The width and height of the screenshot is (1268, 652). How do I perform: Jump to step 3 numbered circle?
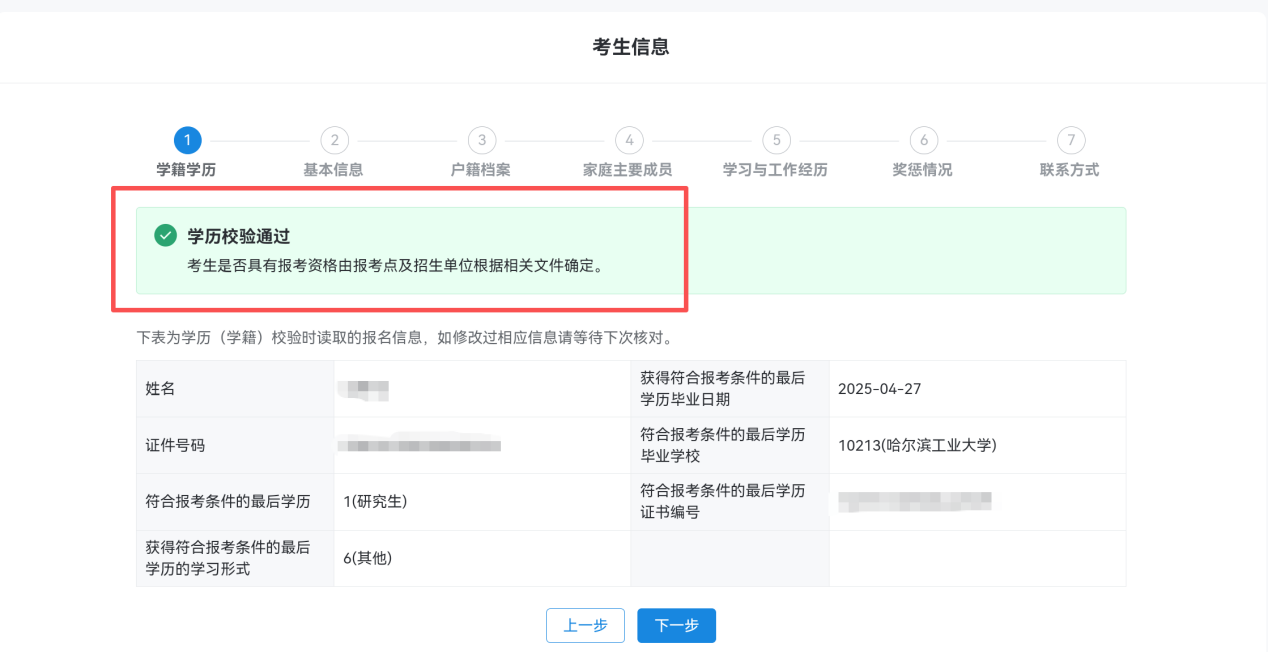point(482,141)
